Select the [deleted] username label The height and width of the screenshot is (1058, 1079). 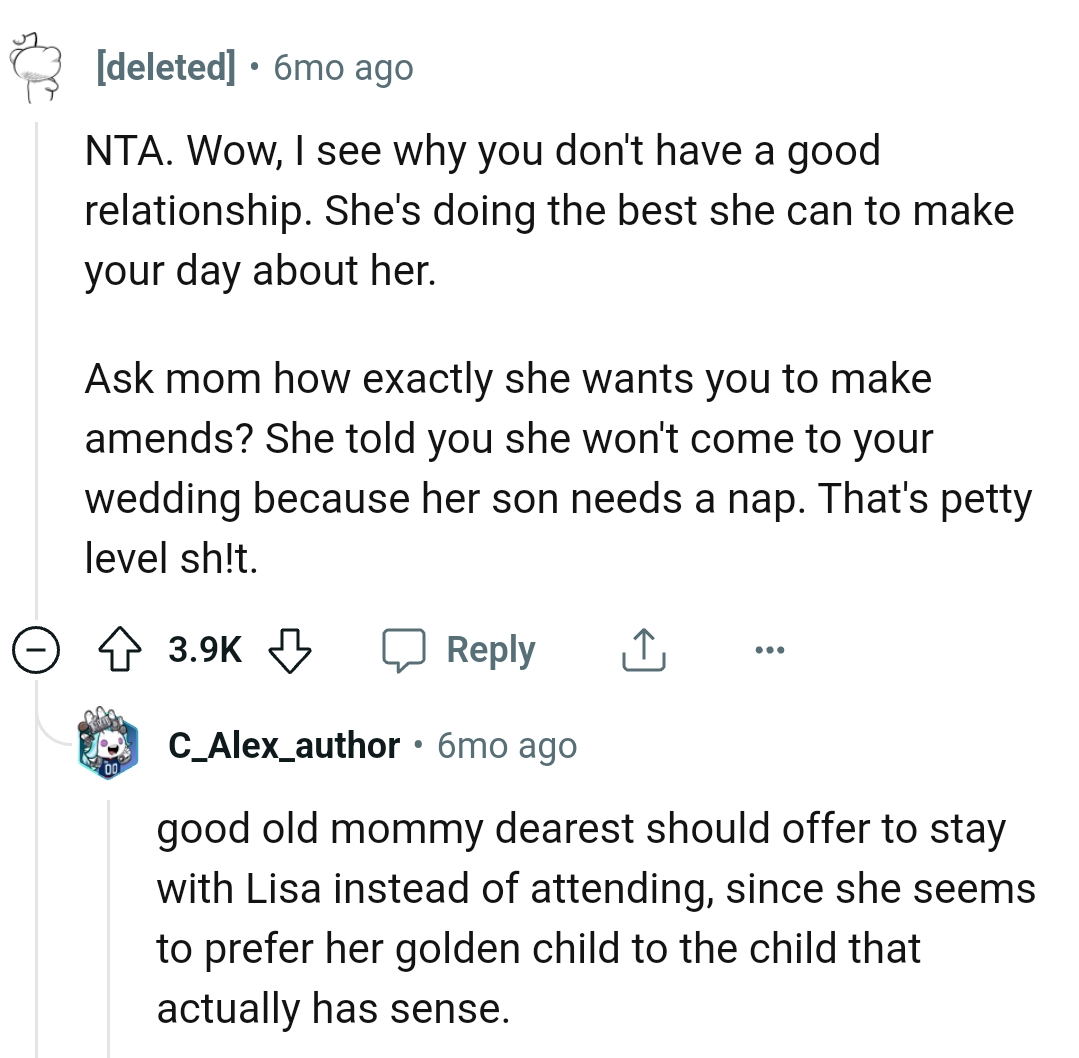pos(165,67)
